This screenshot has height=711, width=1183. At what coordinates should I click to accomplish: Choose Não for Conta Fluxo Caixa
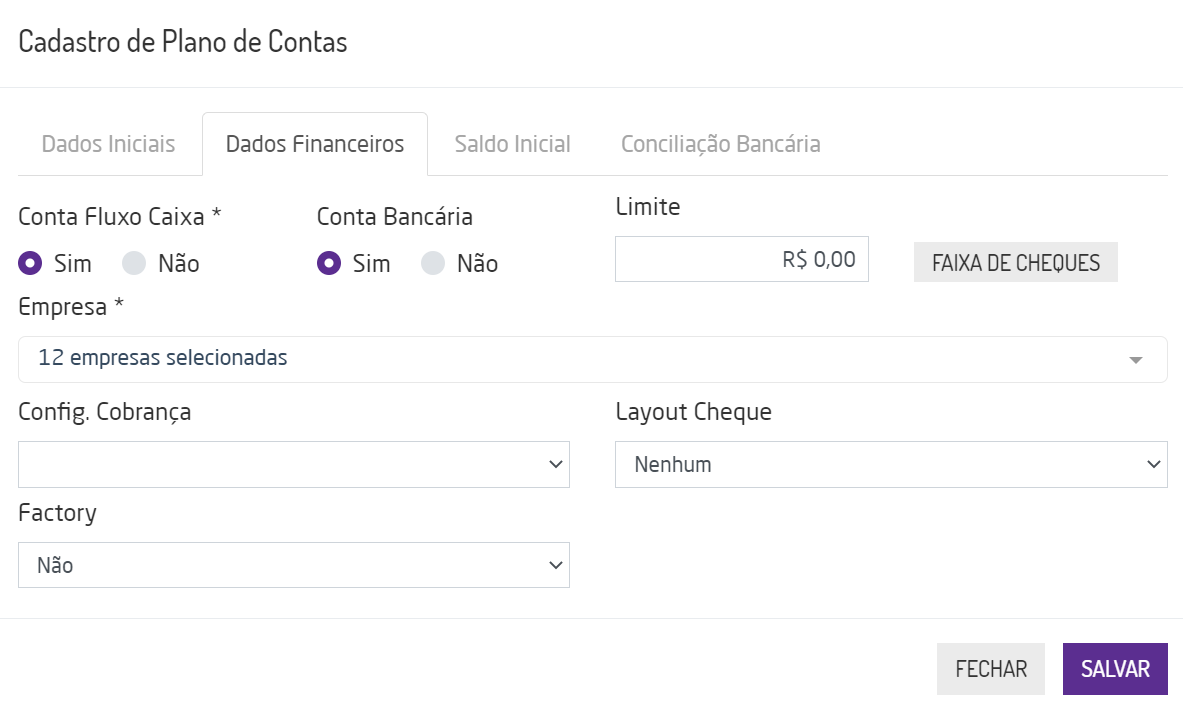coord(134,263)
